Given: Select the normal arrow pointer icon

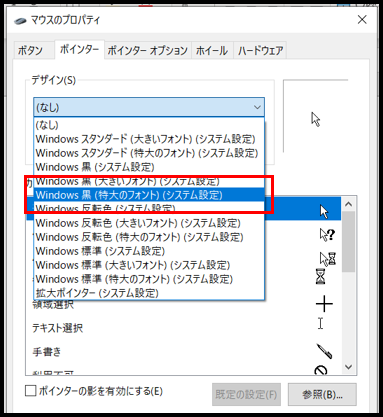Looking at the screenshot, I should pos(324,212).
